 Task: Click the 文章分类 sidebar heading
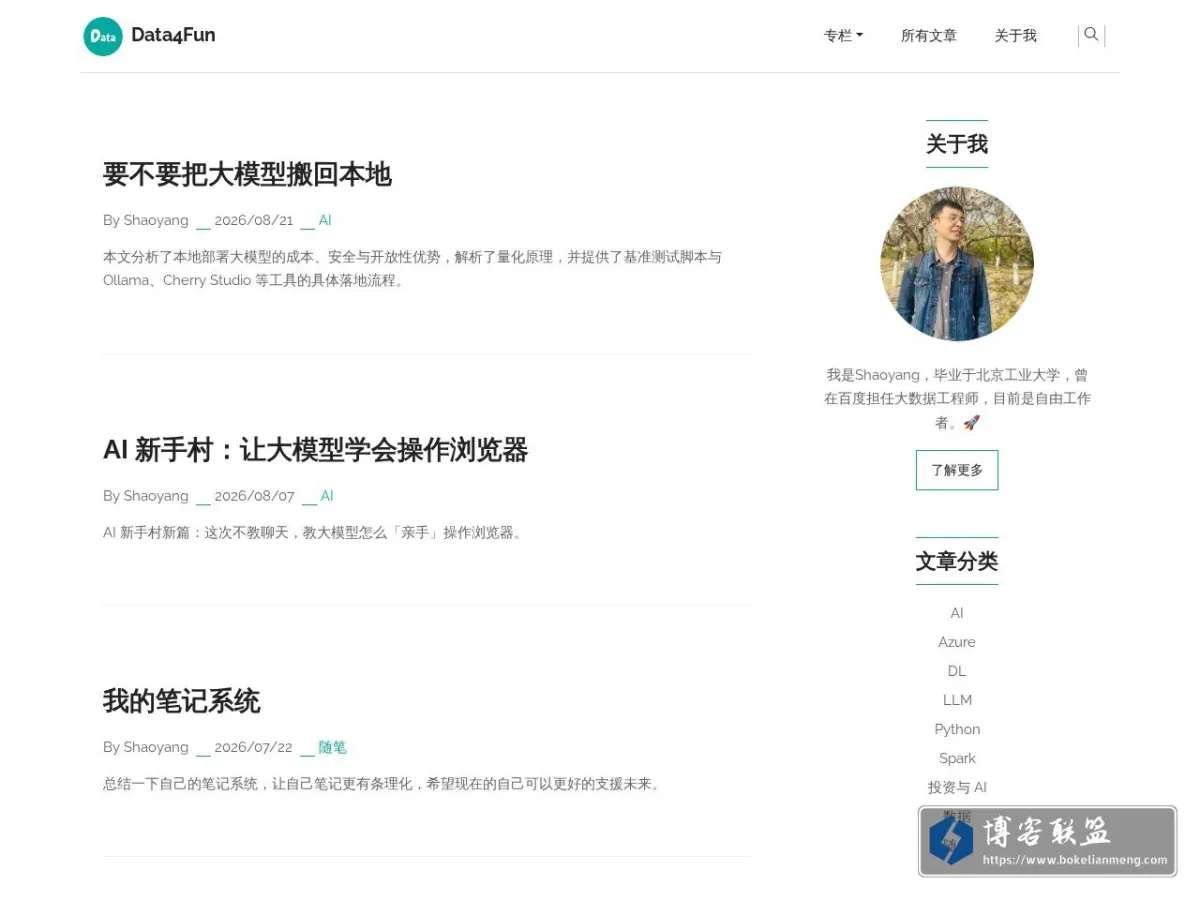pos(957,561)
